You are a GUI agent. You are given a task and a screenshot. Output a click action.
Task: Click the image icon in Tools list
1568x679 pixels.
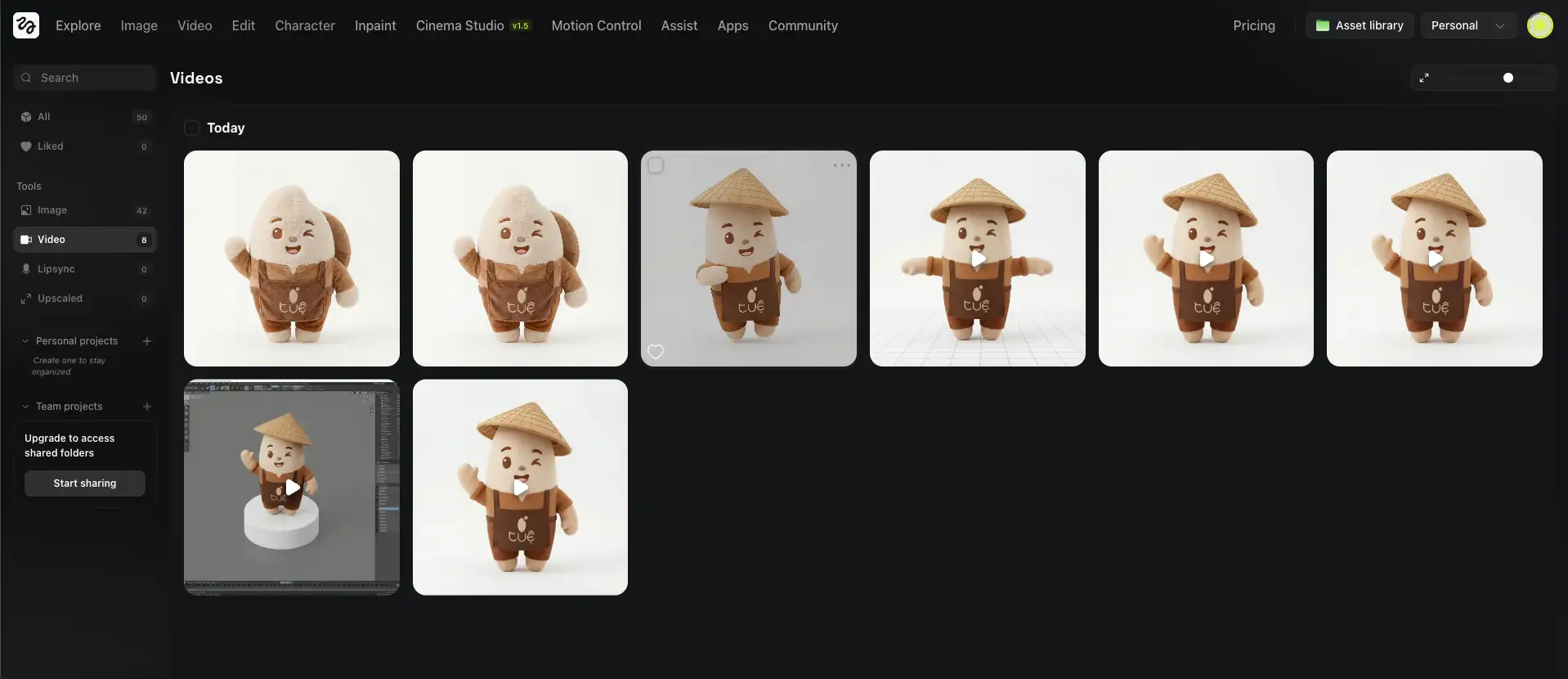click(26, 210)
